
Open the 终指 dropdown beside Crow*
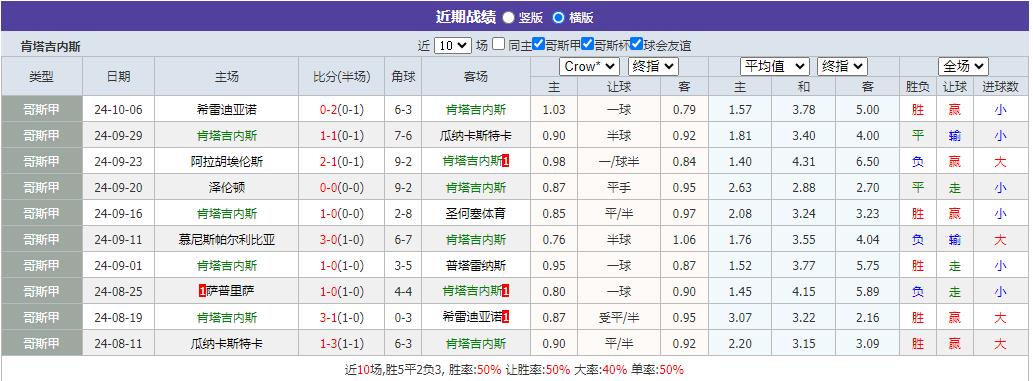[x=654, y=67]
